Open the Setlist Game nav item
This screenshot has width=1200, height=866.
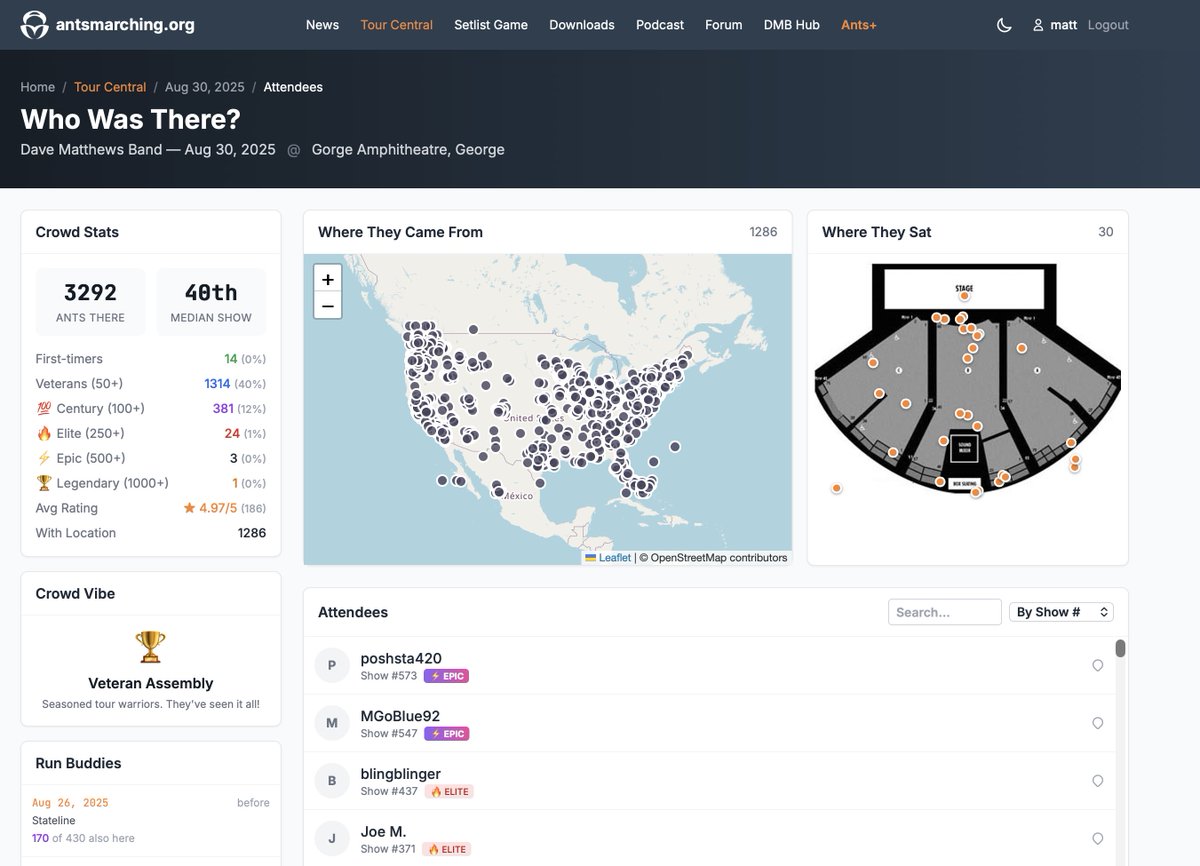point(491,25)
